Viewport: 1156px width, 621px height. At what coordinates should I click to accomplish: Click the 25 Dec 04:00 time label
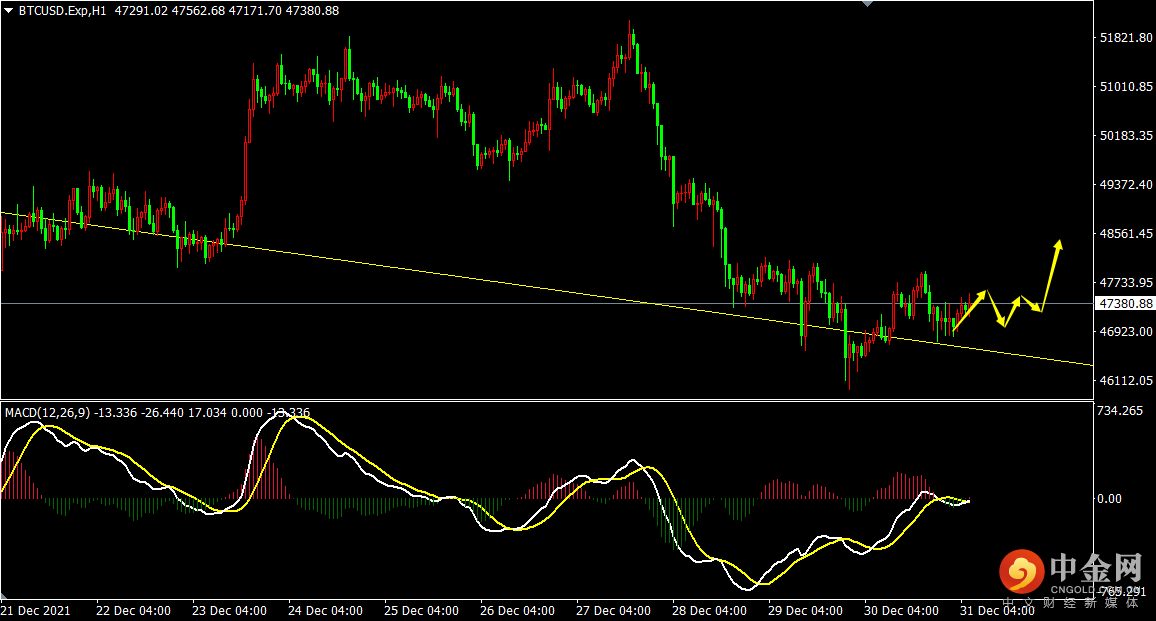(421, 611)
